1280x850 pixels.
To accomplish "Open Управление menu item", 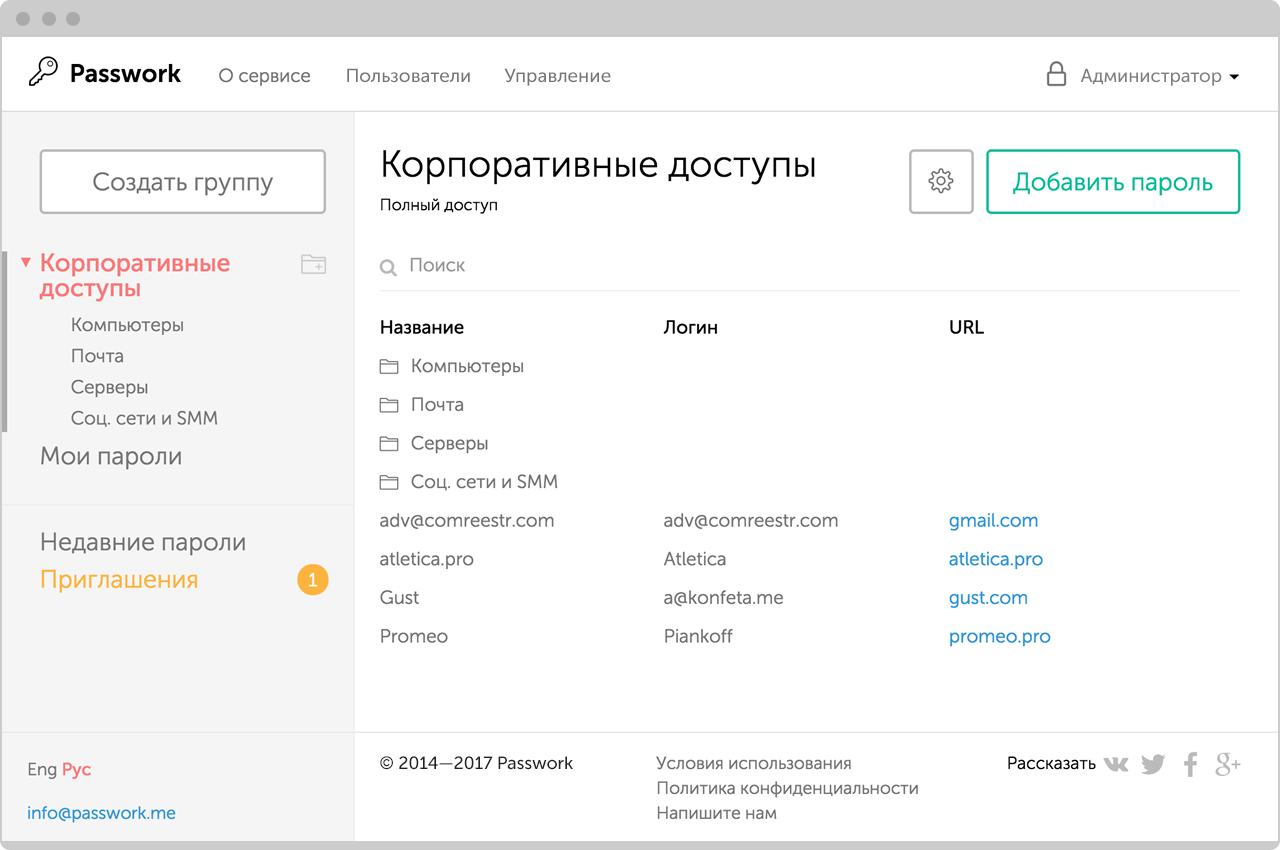I will [557, 76].
